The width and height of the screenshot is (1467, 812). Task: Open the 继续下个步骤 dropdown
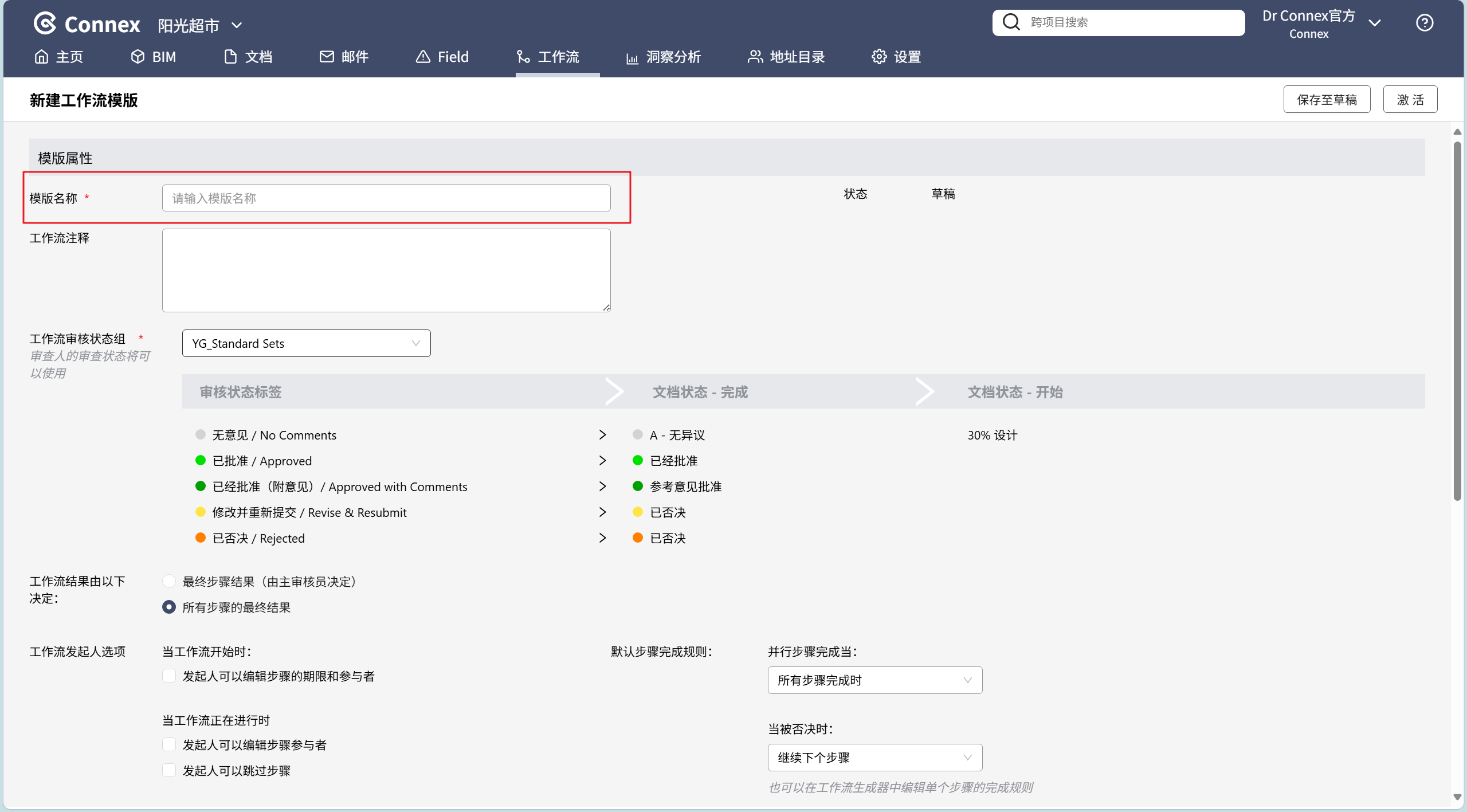(874, 758)
